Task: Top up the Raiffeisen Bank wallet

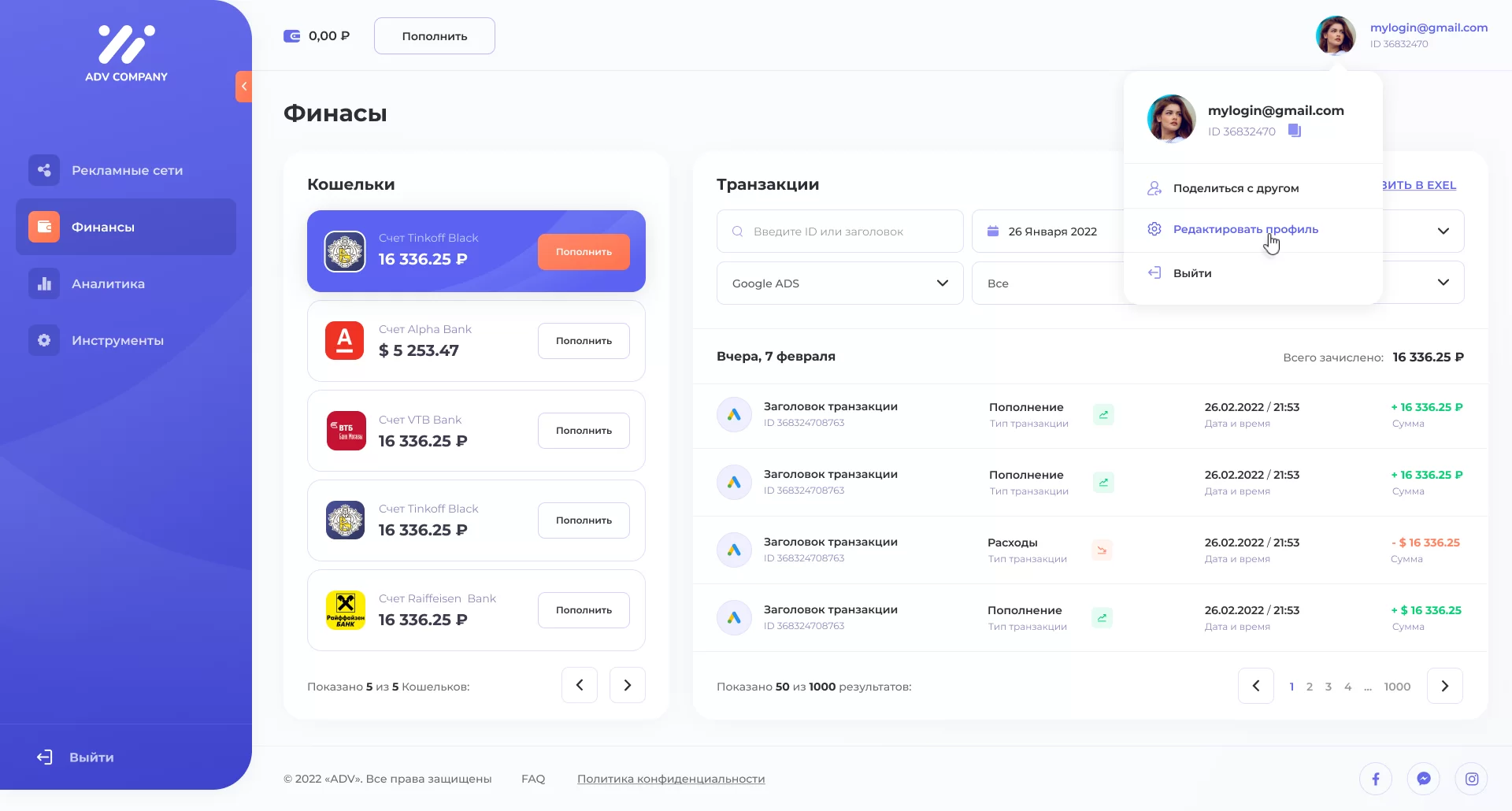Action: 584,610
